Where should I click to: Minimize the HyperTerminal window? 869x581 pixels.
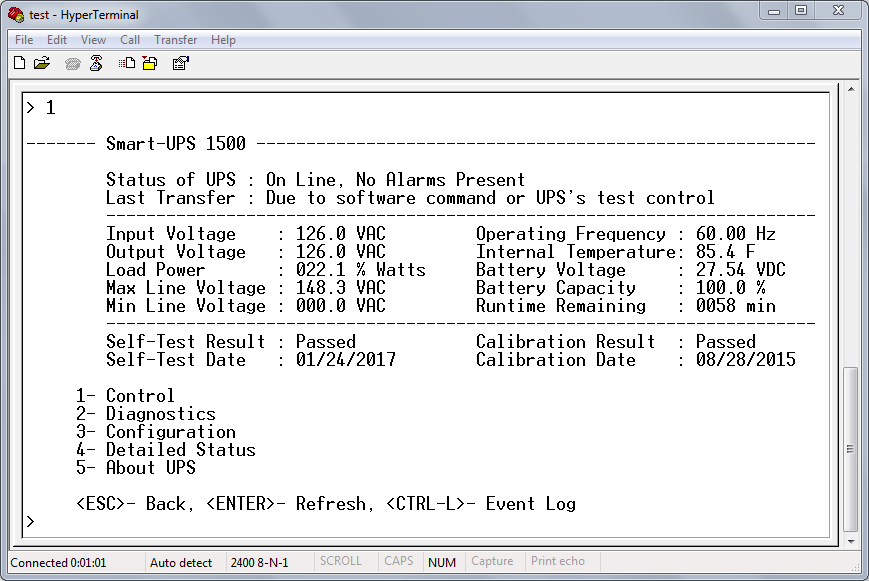coord(774,11)
